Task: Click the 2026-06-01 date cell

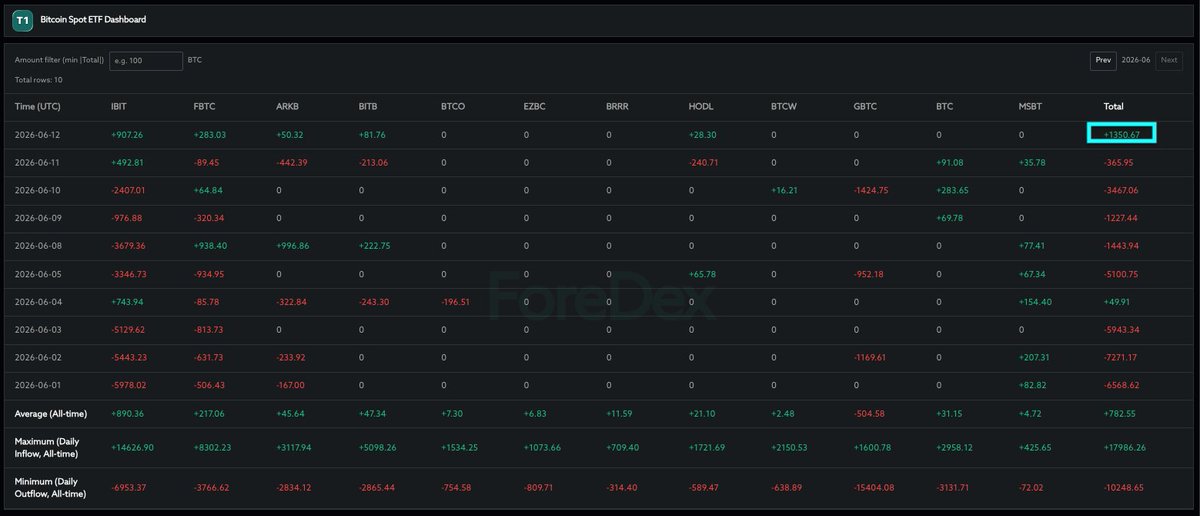Action: 36,386
